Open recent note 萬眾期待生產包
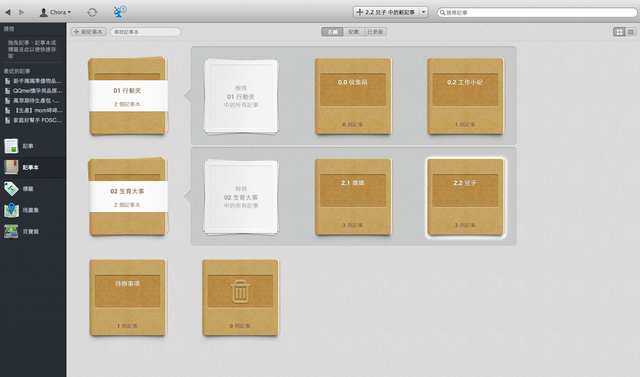 pyautogui.click(x=33, y=100)
